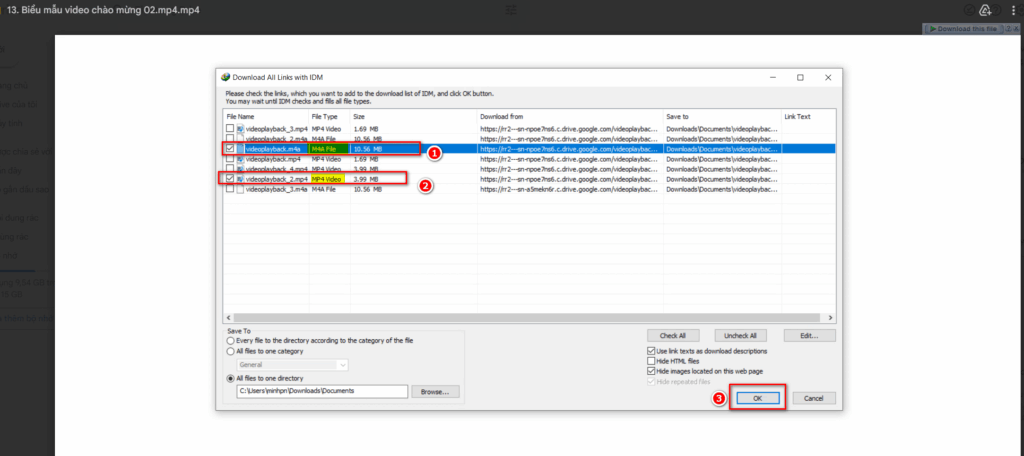Uncheck the videoplayback_2.mp4 checkbox
Viewport: 1024px width, 456px height.
pyautogui.click(x=230, y=178)
